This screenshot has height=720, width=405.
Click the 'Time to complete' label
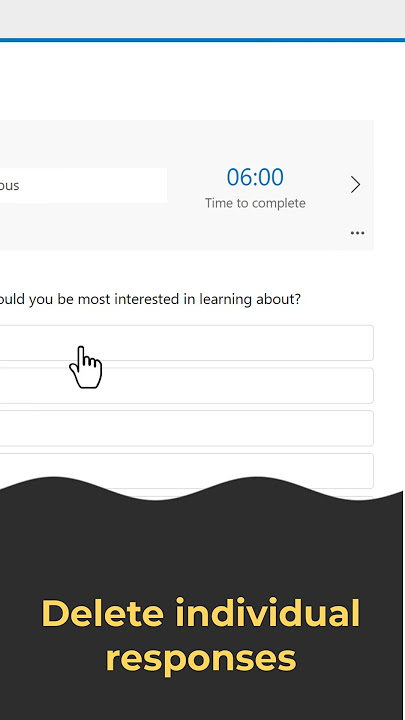[255, 203]
